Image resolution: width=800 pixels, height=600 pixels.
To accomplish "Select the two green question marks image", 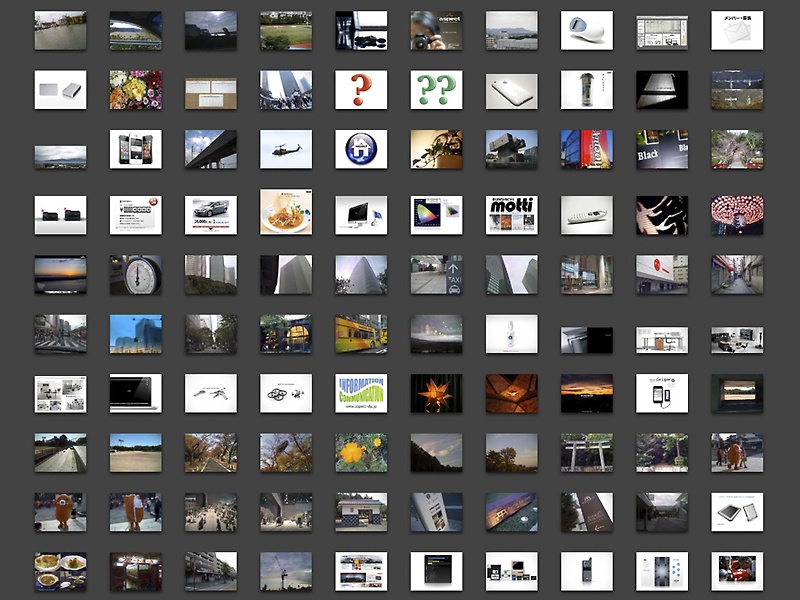I will tap(436, 90).
